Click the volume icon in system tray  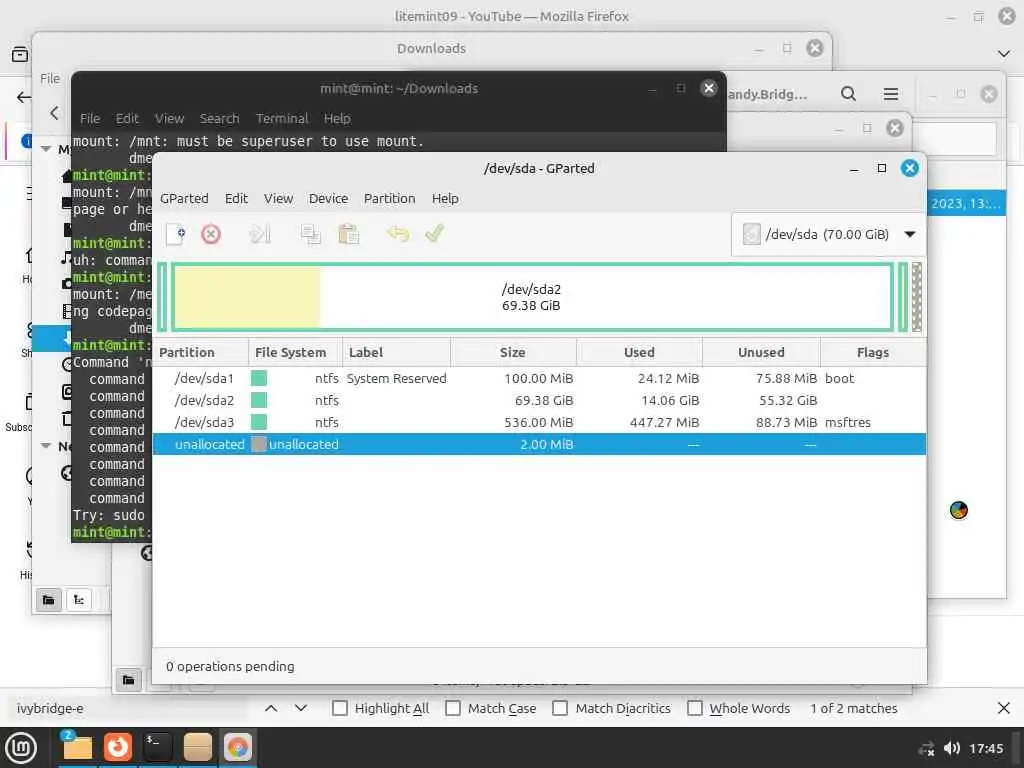tap(952, 748)
